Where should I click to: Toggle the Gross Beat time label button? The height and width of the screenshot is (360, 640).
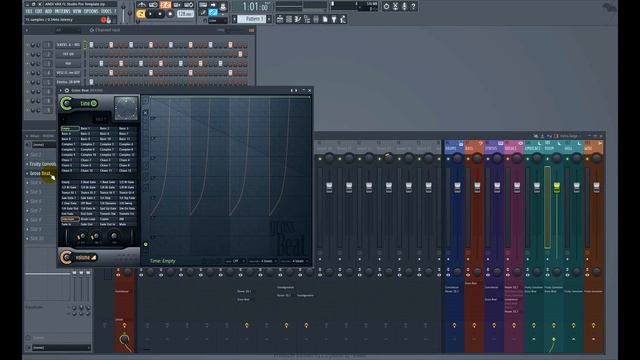click(x=88, y=103)
